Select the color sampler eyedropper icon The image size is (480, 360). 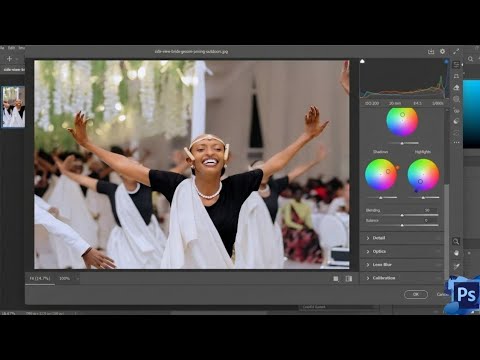[x=456, y=266]
